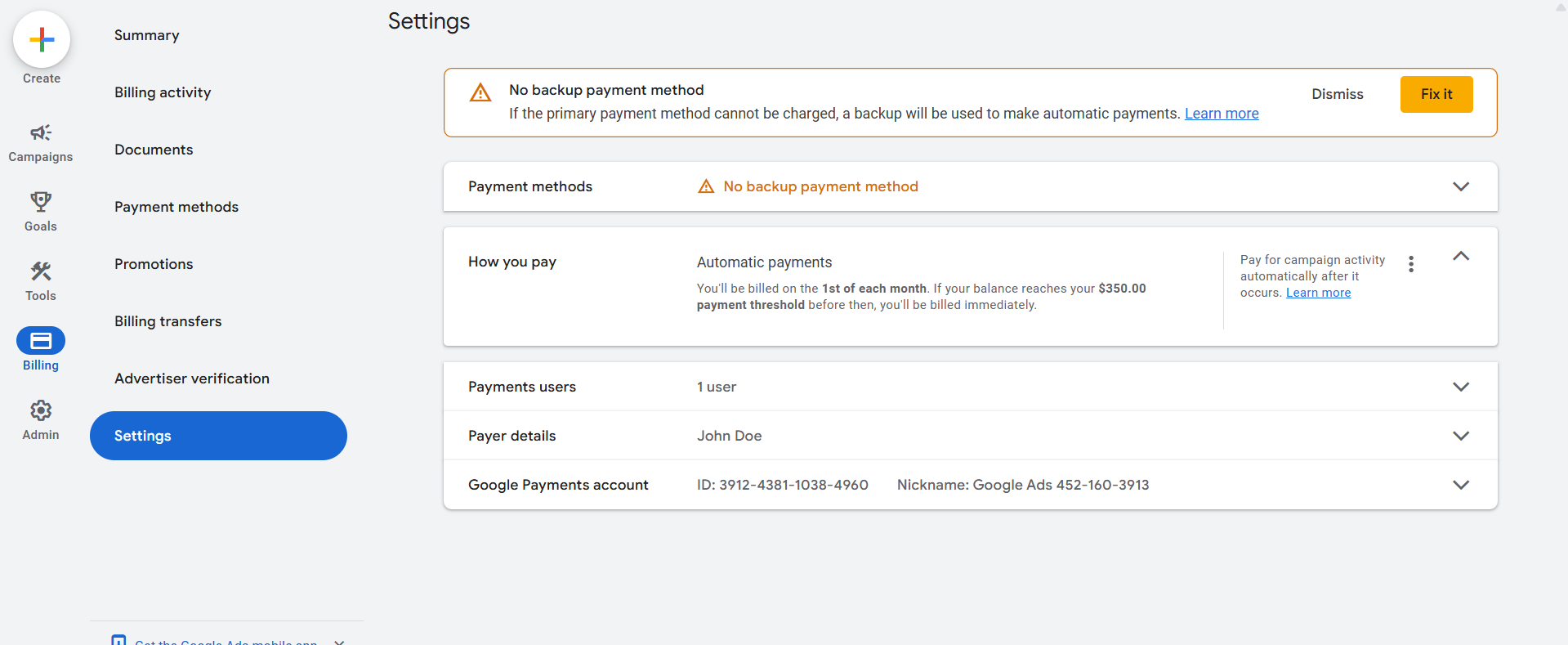Open Learn more link about campaign activity
This screenshot has height=645, width=1568.
[x=1318, y=293]
